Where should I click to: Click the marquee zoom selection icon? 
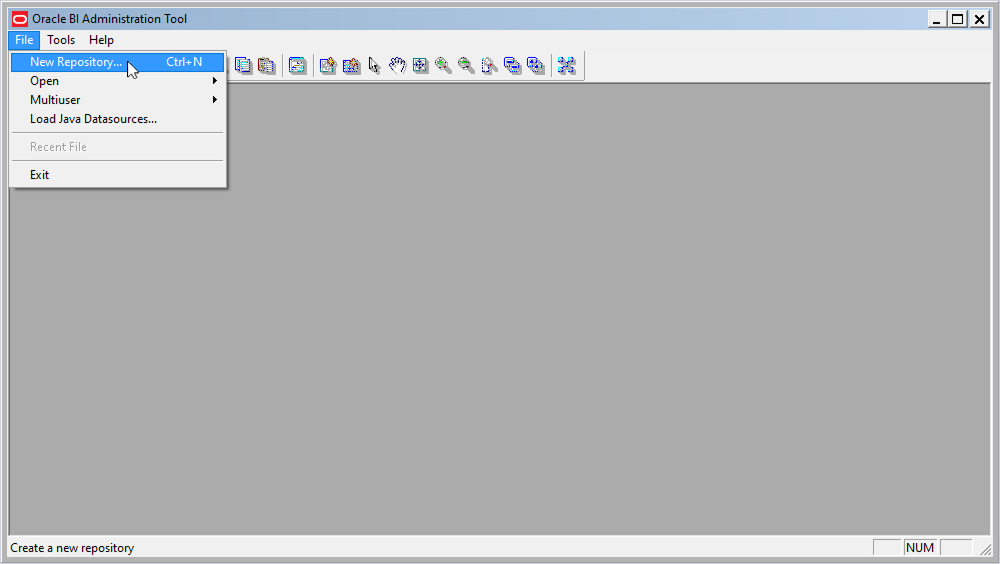(x=489, y=65)
